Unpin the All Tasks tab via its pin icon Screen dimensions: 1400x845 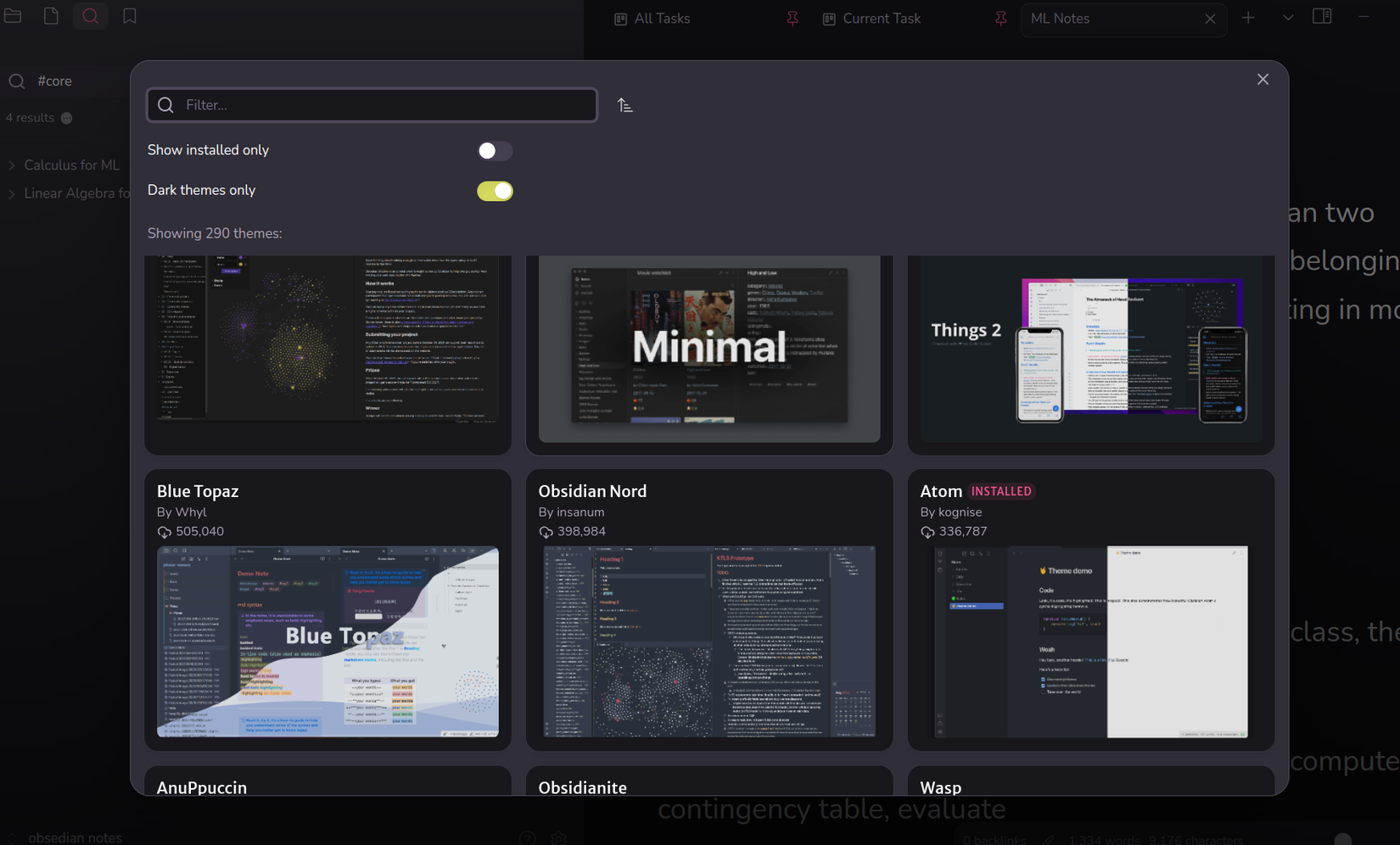click(792, 18)
